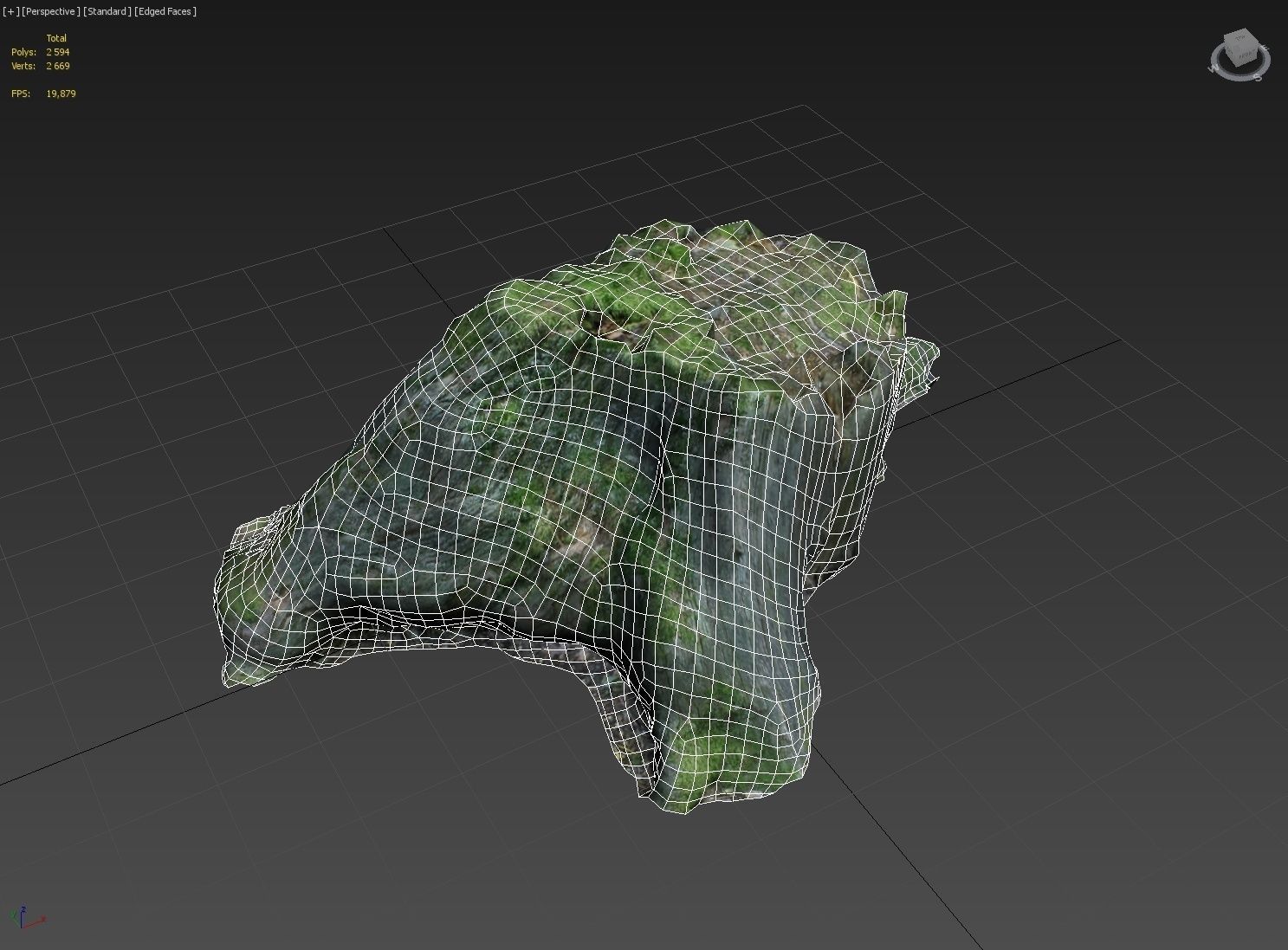
Task: Click the XYZ axis tripod gizmo
Action: coord(26,918)
